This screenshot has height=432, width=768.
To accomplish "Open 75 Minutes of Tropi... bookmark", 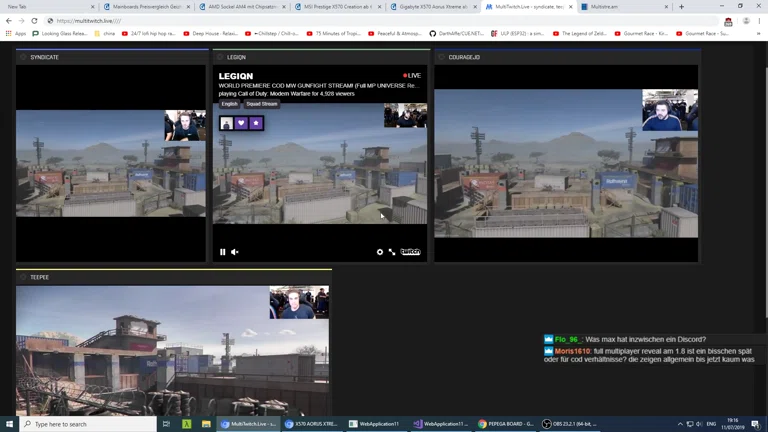I will (334, 34).
